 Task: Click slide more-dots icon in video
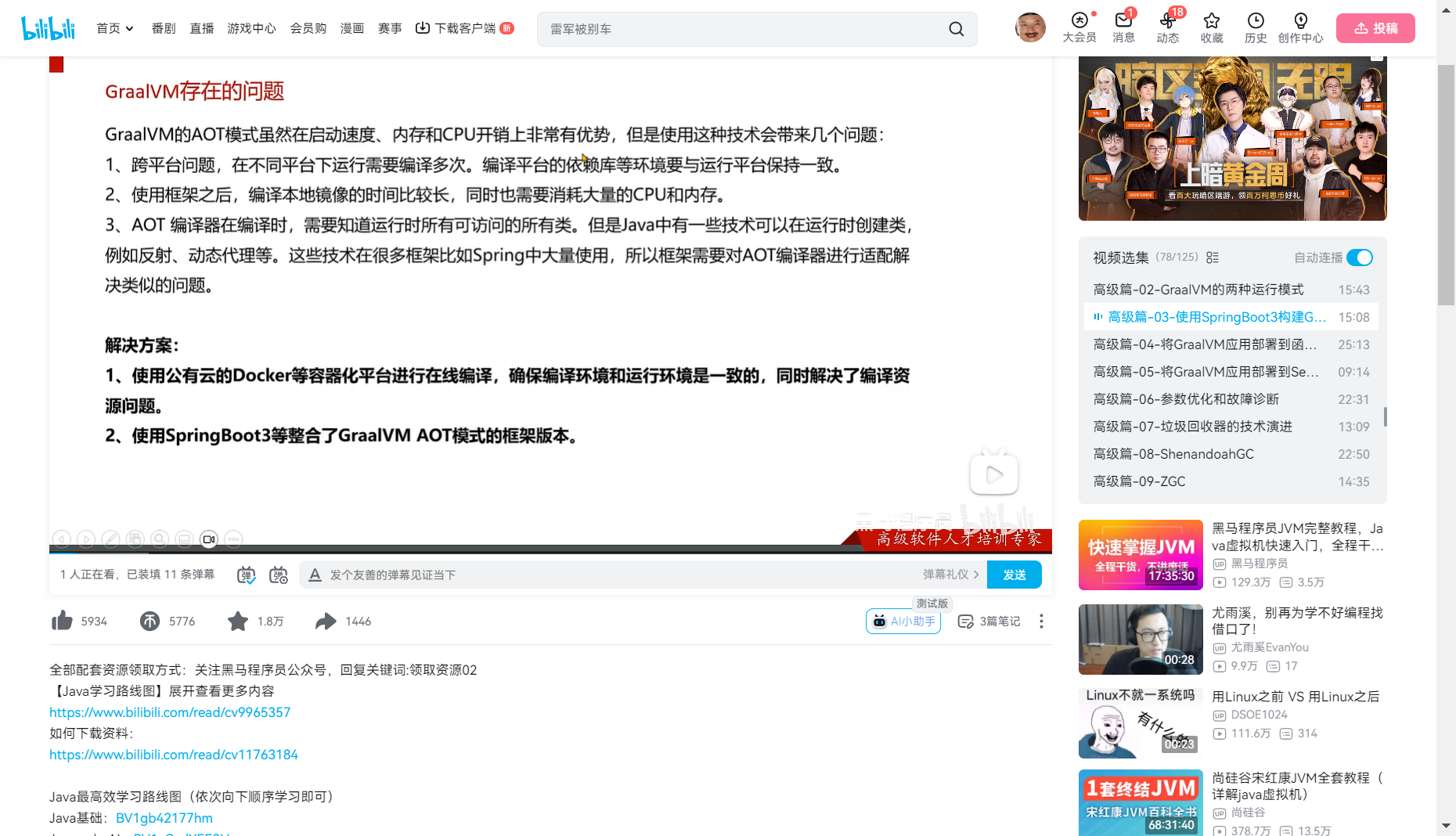coord(233,539)
